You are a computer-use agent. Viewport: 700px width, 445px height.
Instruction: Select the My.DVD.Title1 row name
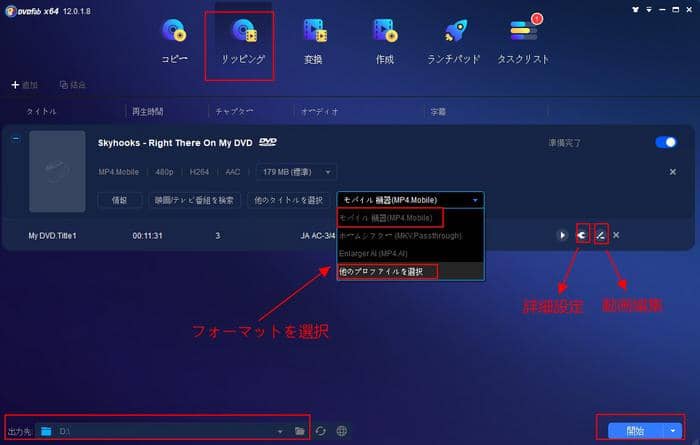(x=52, y=236)
